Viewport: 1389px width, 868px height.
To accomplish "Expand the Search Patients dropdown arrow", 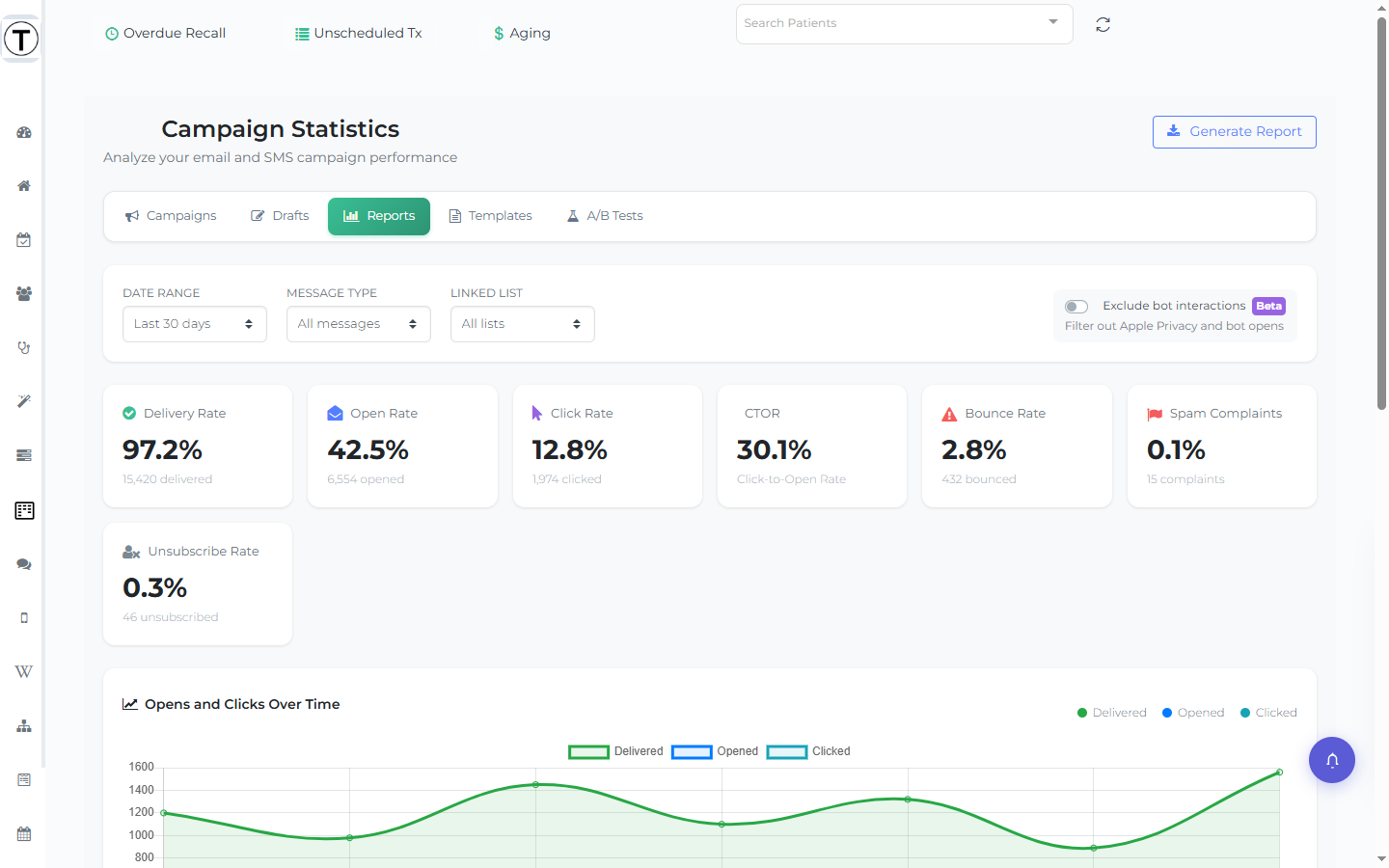I will click(1053, 22).
